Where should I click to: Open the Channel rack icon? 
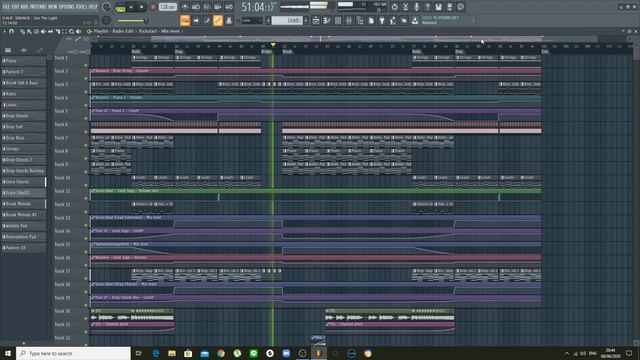click(338, 20)
